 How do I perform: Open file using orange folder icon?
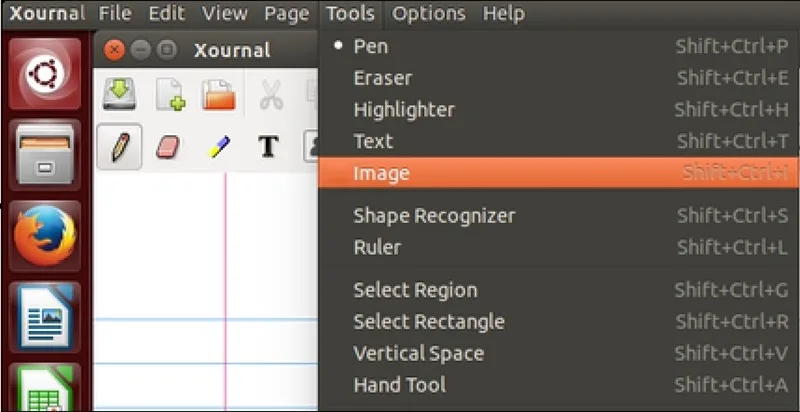(x=218, y=94)
